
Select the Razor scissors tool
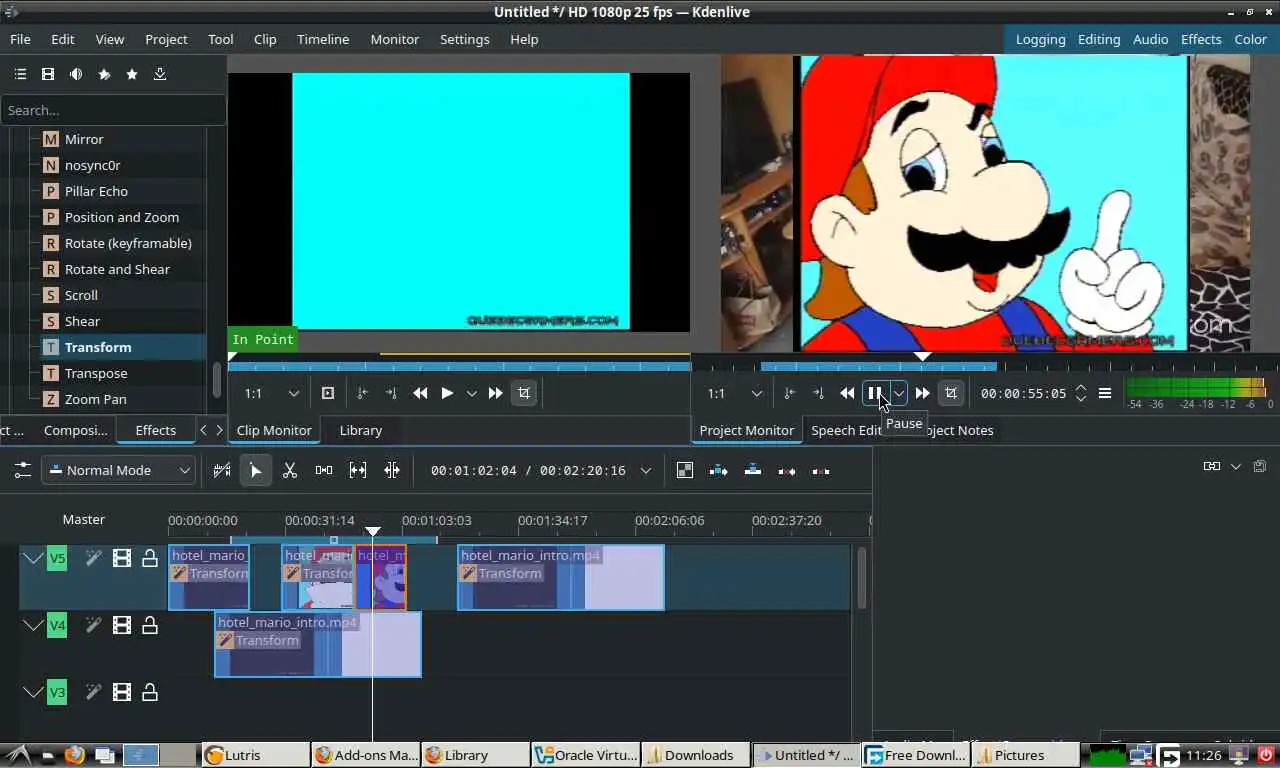(x=290, y=470)
